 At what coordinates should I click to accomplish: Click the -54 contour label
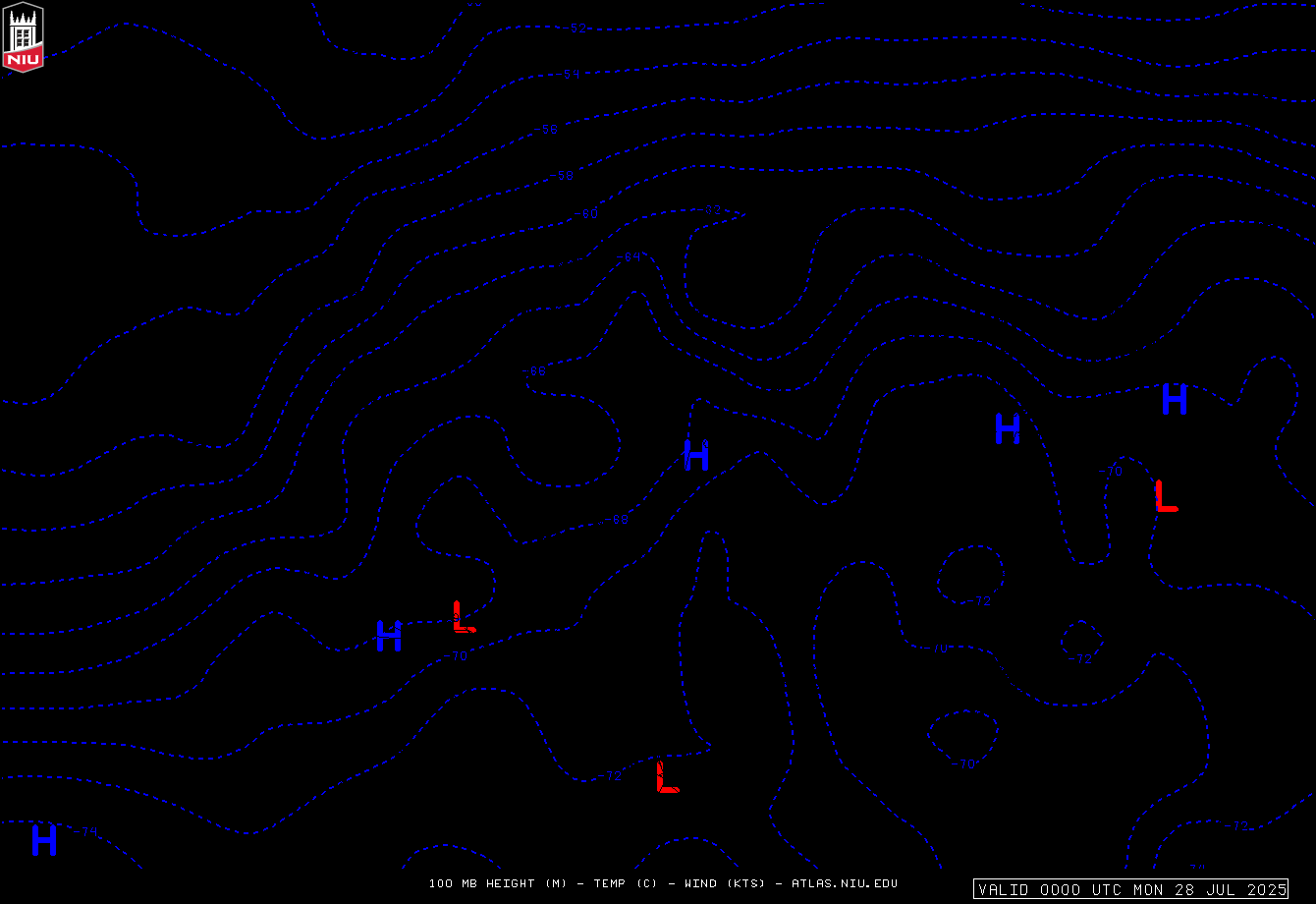coord(570,74)
